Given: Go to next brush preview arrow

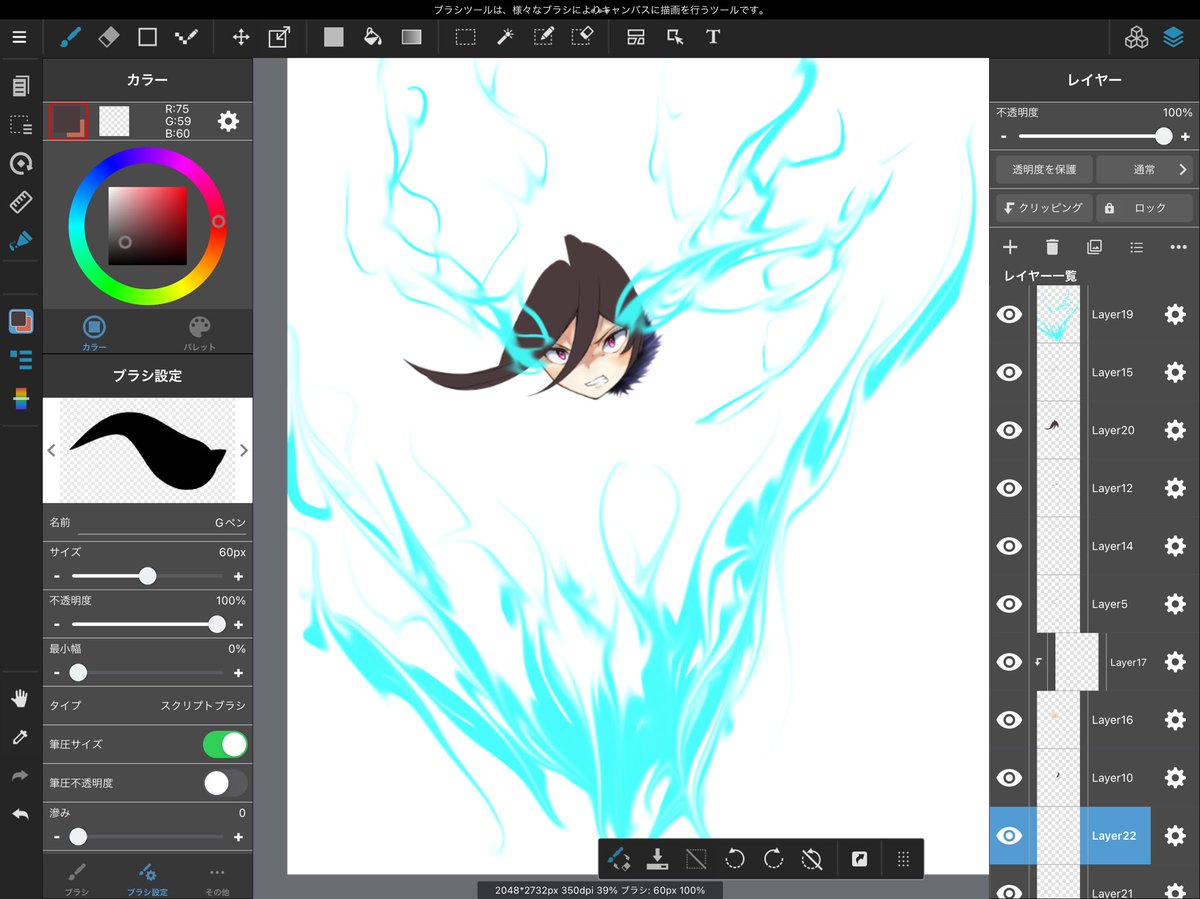Looking at the screenshot, I should (243, 450).
